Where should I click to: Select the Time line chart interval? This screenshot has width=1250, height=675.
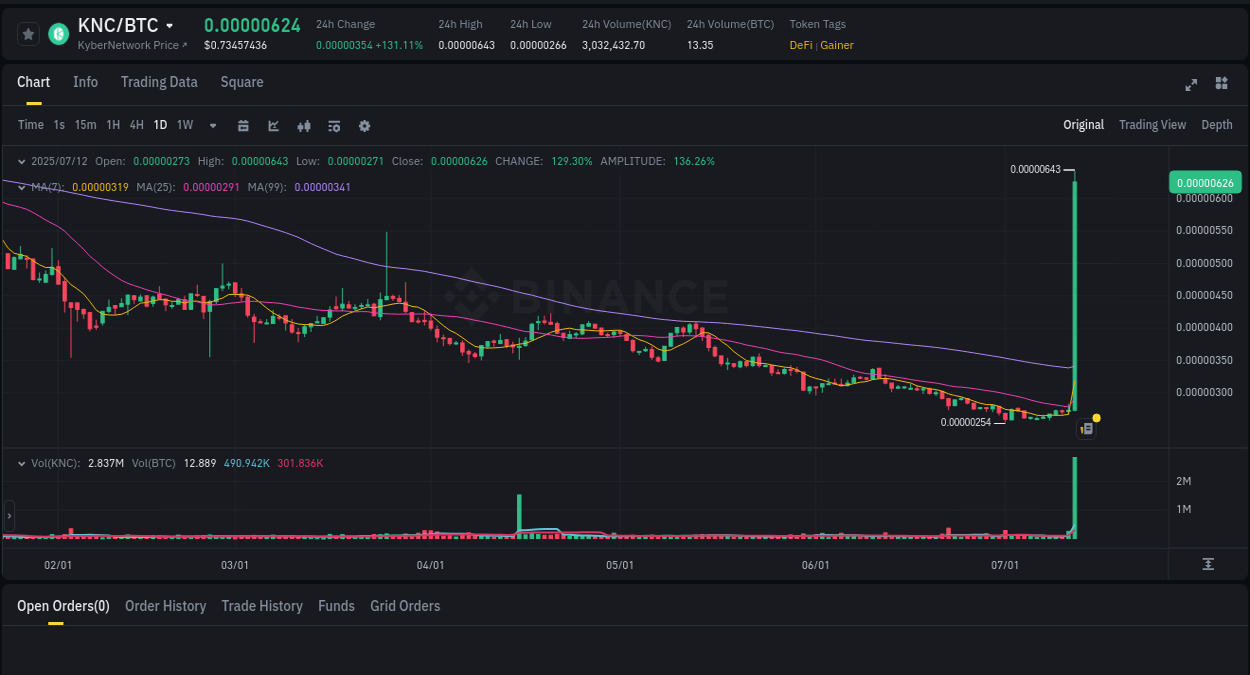point(31,125)
